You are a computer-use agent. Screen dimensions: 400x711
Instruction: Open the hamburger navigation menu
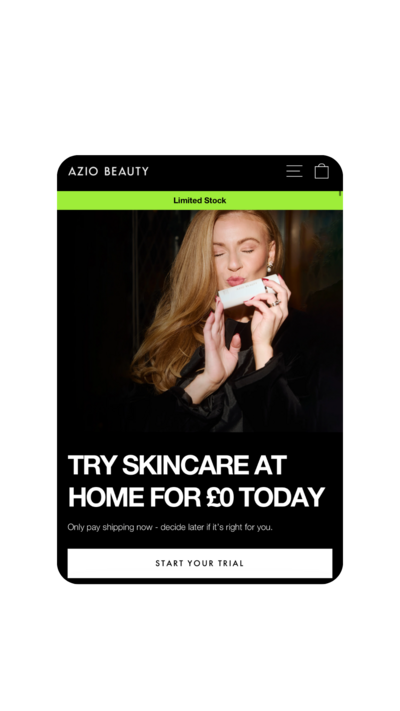point(294,171)
